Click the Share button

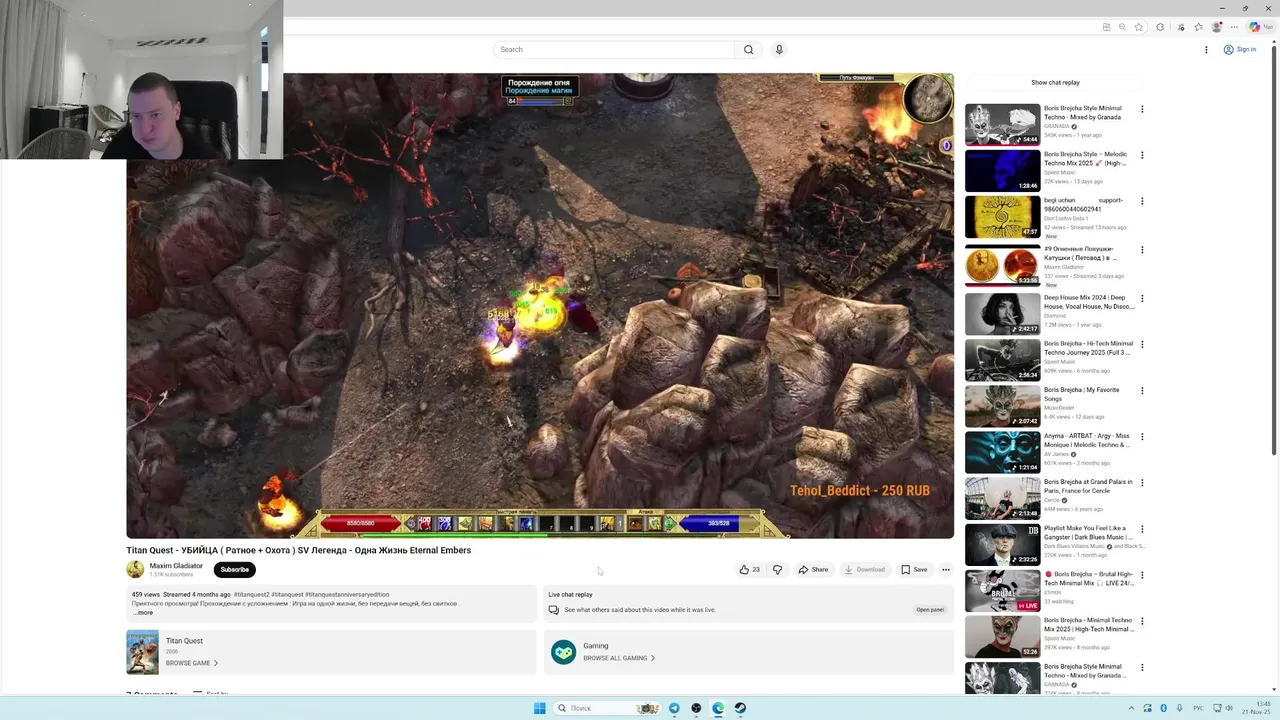pyautogui.click(x=813, y=570)
